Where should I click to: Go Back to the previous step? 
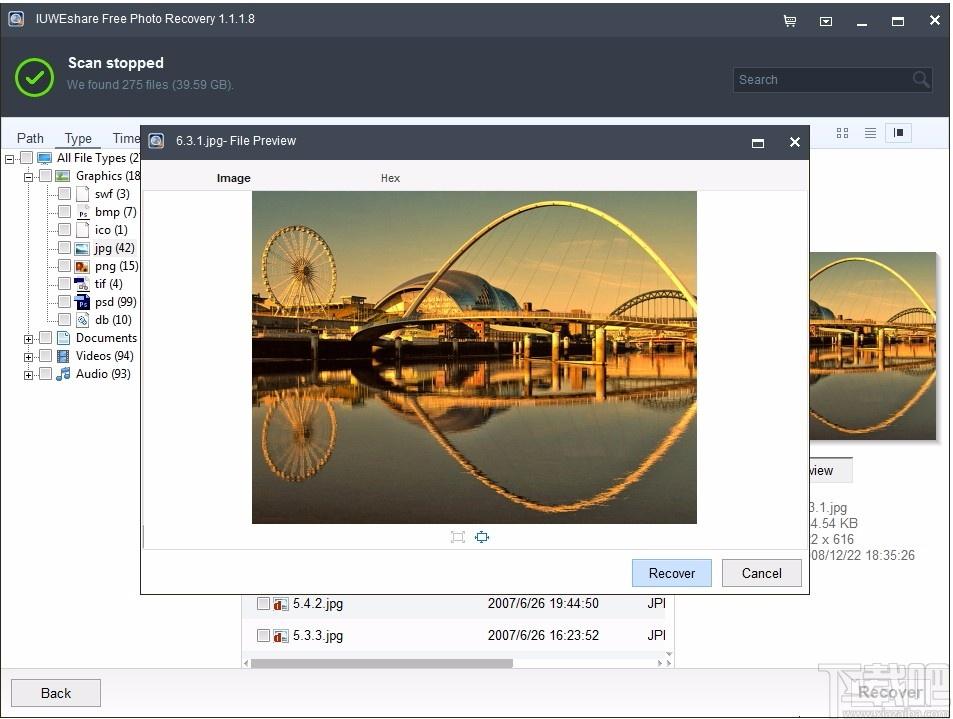click(x=56, y=693)
